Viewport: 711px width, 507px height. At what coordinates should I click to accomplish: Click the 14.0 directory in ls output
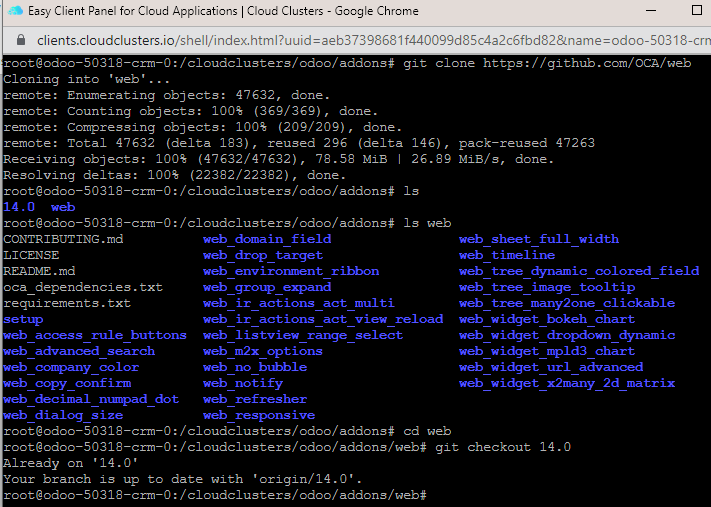pos(19,207)
